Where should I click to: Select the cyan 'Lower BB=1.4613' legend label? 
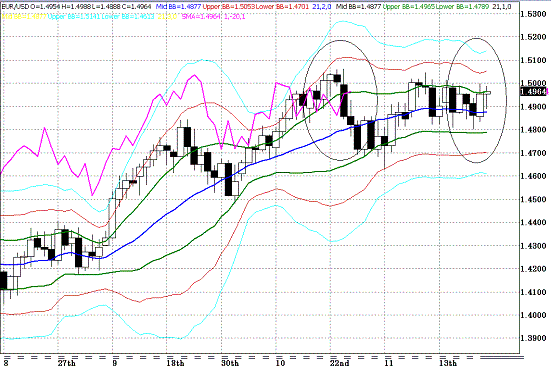(x=127, y=16)
